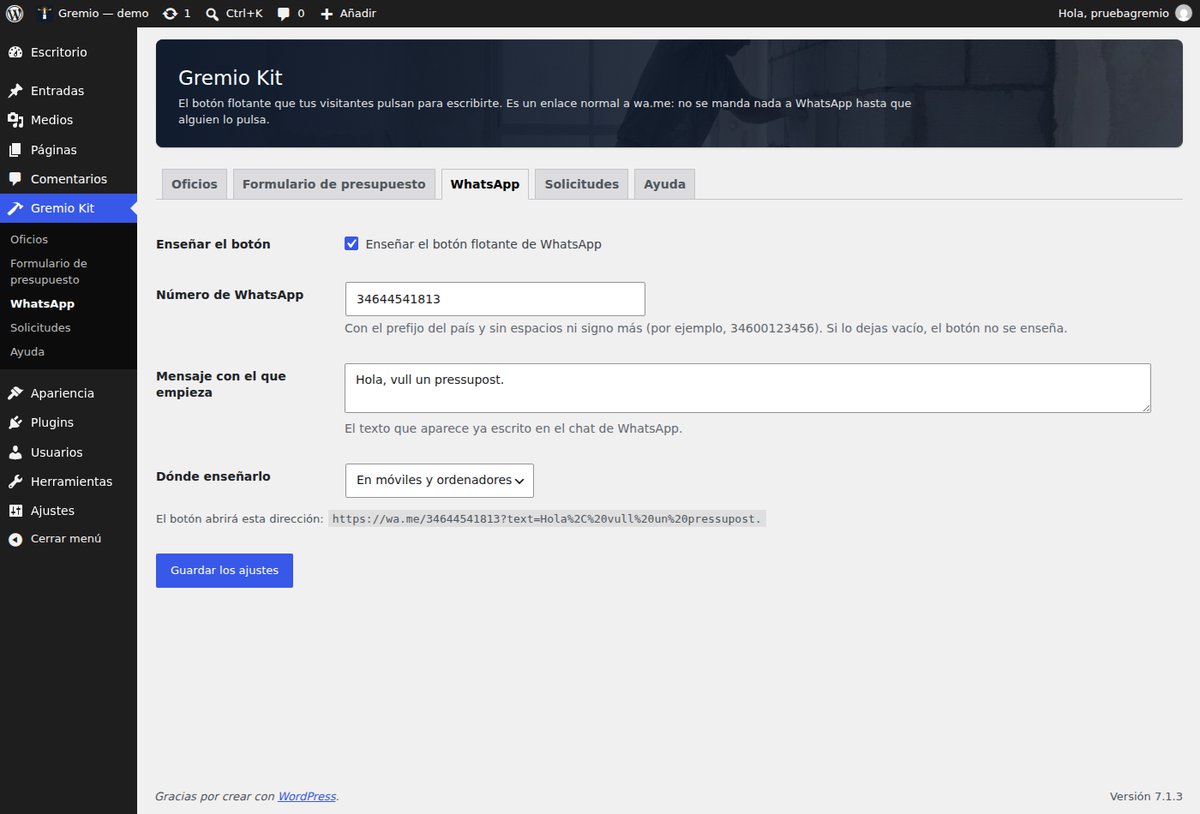Open Solicitudes in the sidebar submenu
1200x814 pixels.
(x=40, y=328)
